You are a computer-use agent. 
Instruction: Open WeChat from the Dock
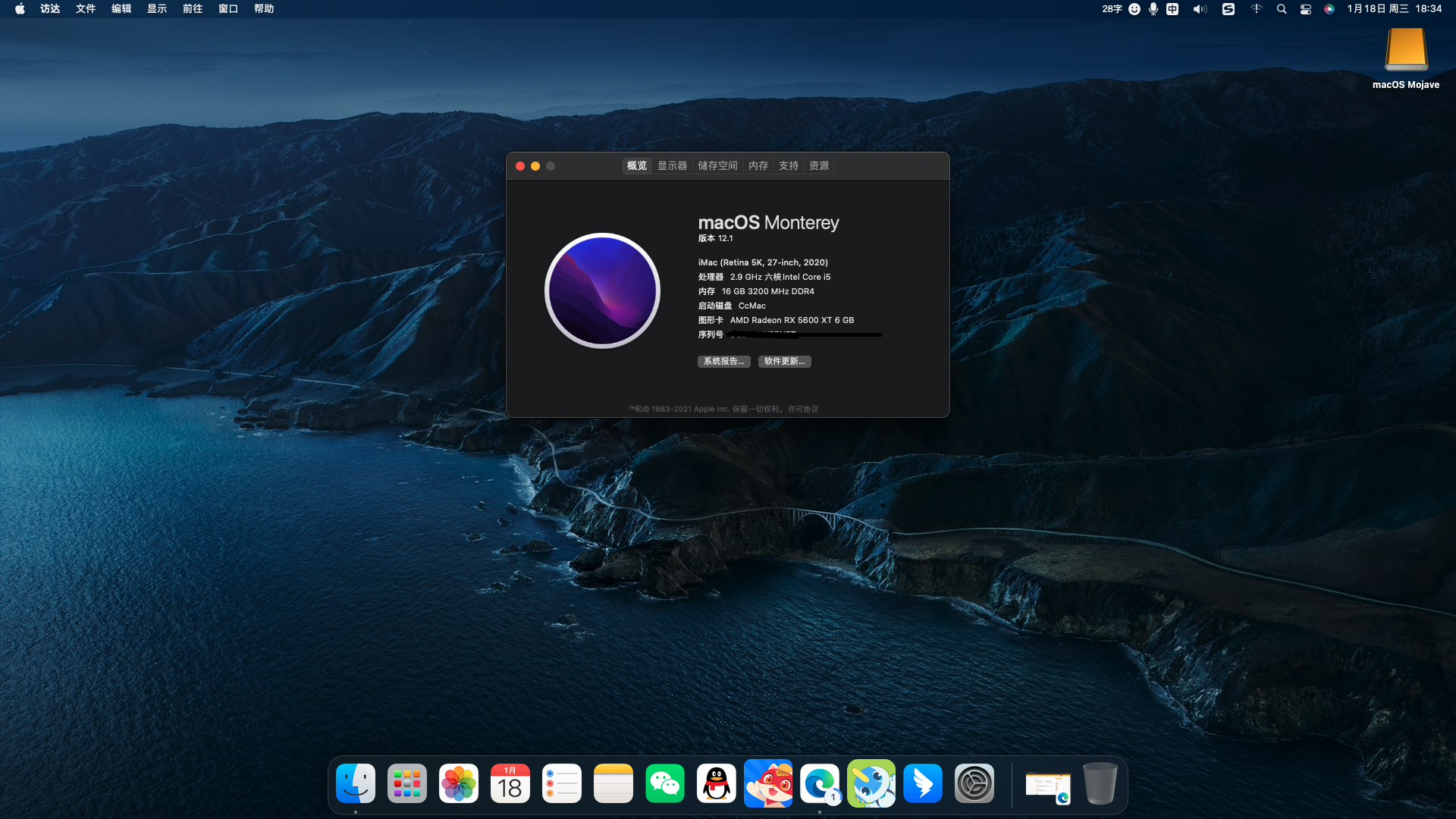[665, 783]
